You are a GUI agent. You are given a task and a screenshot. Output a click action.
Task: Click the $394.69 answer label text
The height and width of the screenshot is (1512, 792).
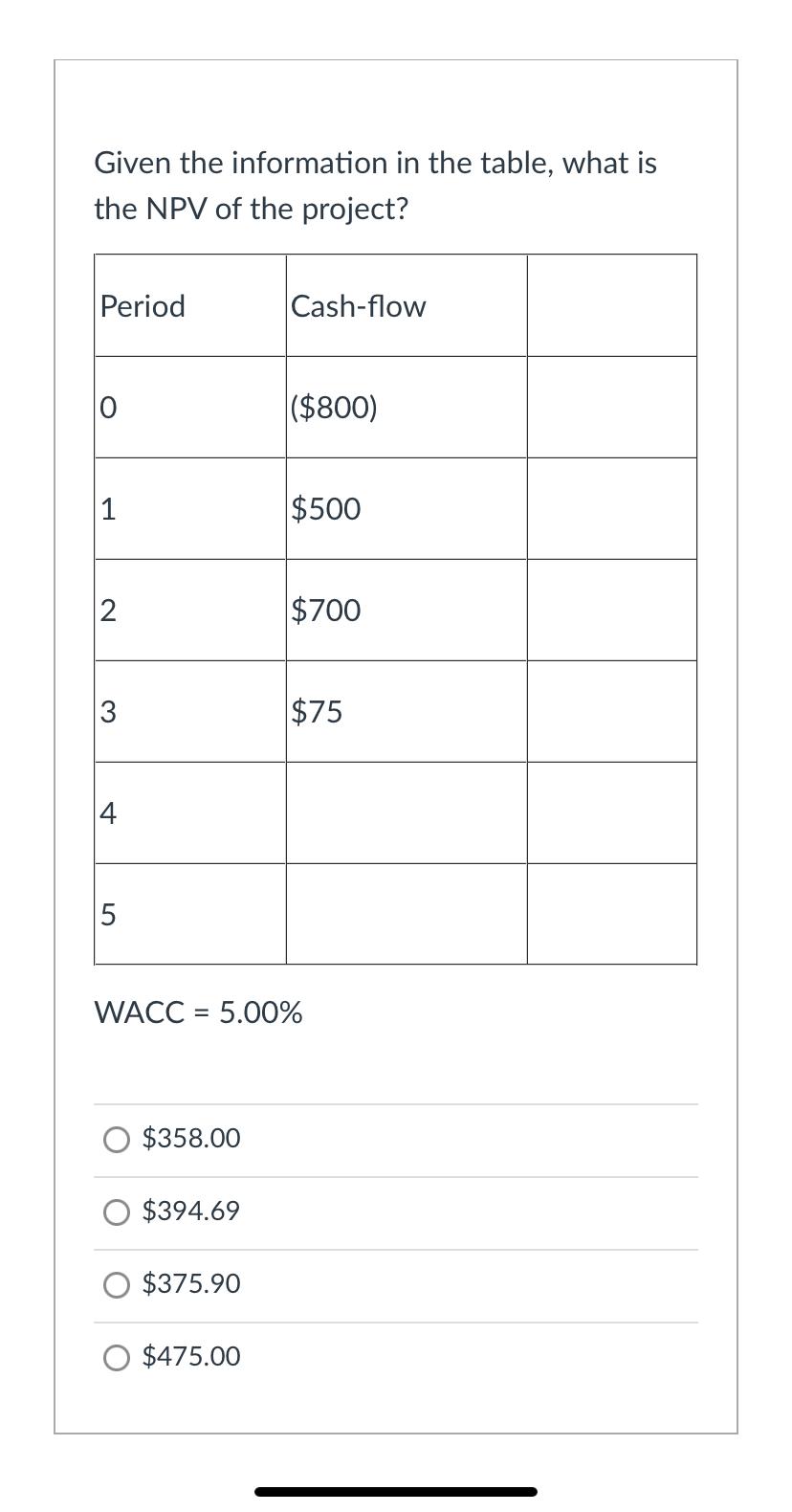point(192,1212)
